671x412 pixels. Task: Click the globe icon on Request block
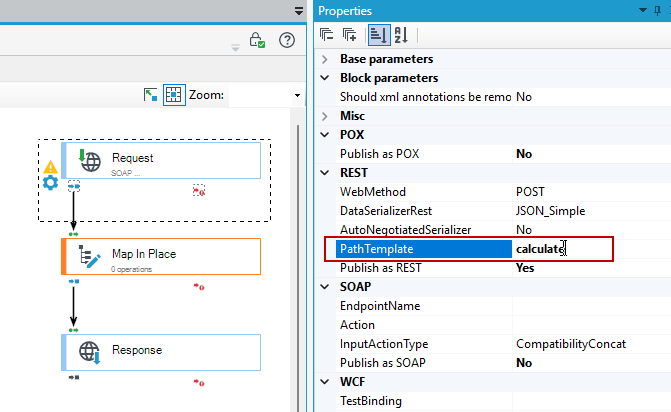(89, 160)
